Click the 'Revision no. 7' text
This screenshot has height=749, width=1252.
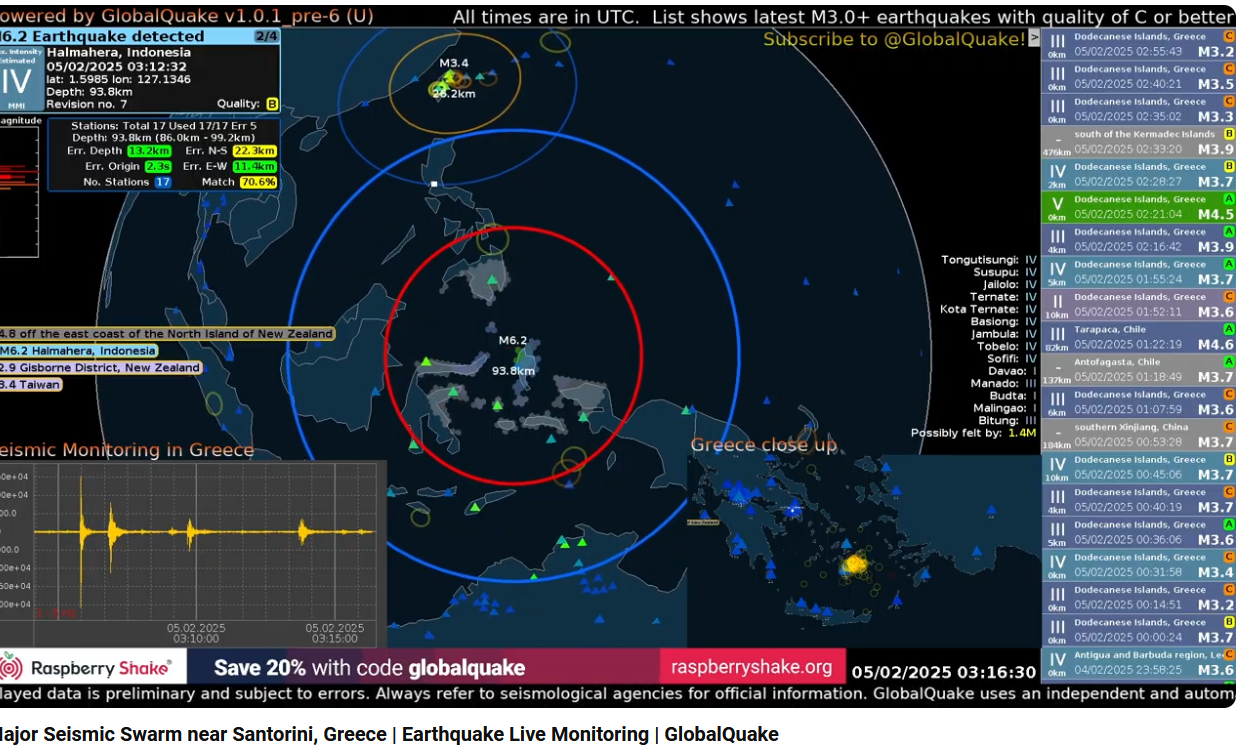[86, 104]
